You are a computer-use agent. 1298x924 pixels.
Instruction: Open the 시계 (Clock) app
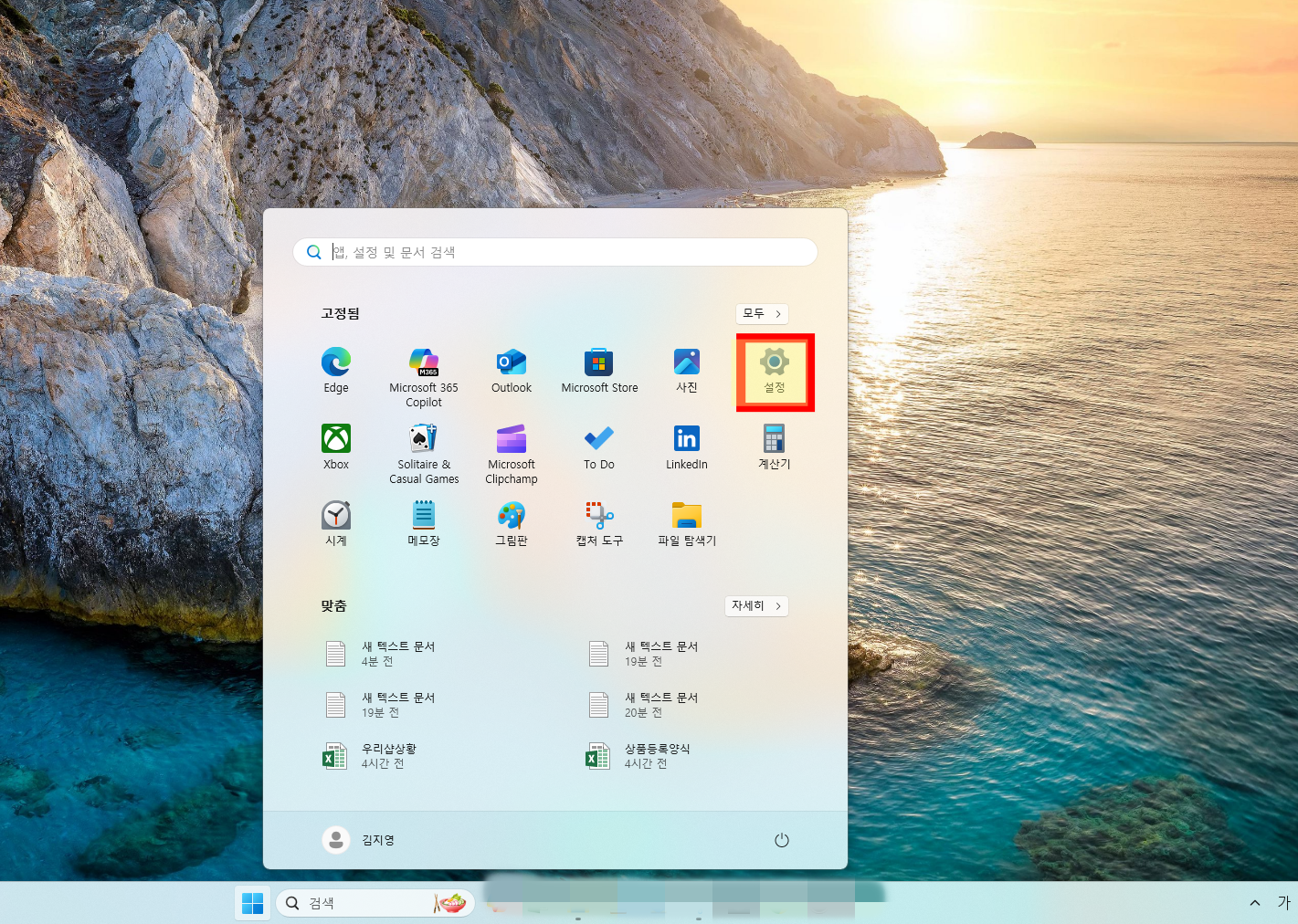[336, 524]
